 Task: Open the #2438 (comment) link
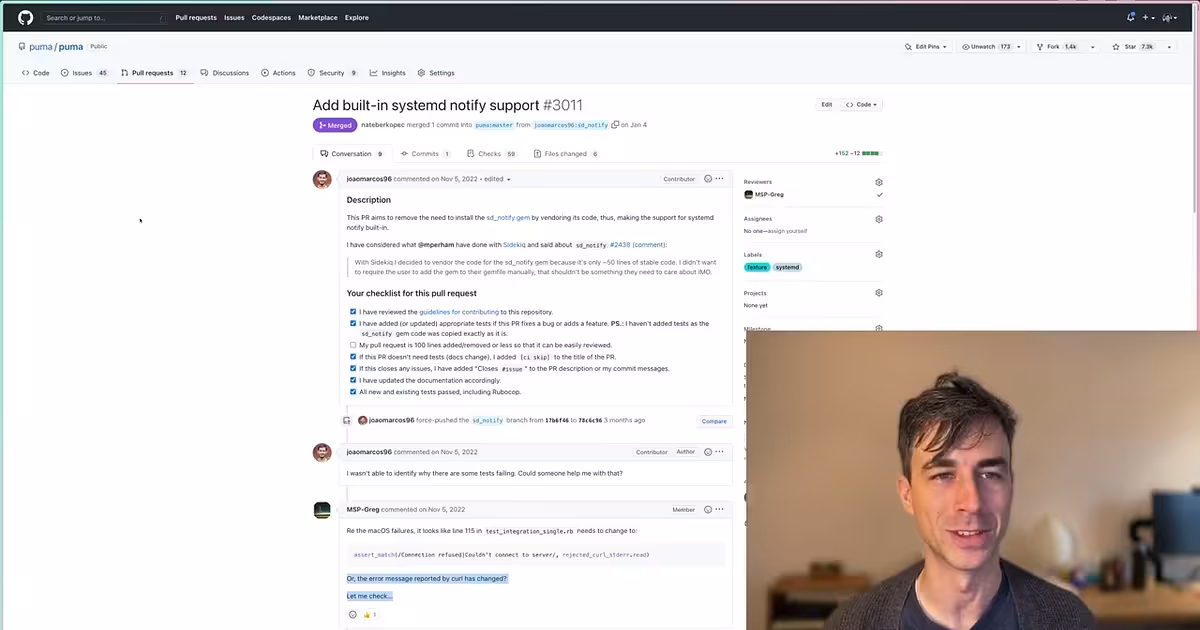pos(638,244)
